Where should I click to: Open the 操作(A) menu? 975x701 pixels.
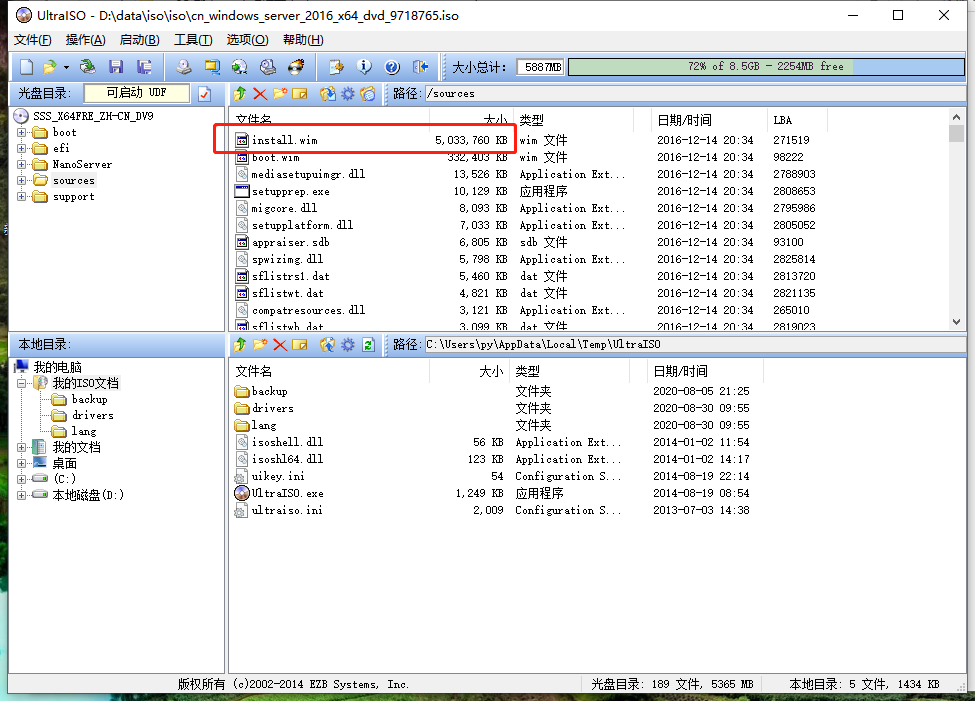click(x=85, y=40)
